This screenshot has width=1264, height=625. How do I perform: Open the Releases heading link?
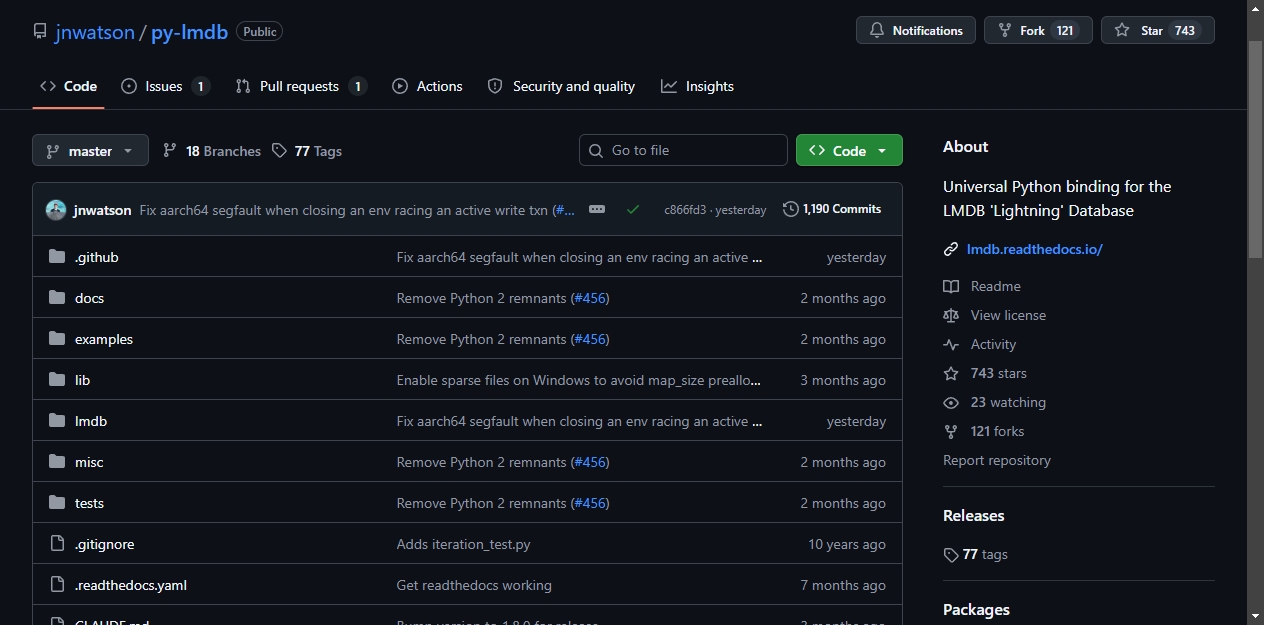click(974, 516)
